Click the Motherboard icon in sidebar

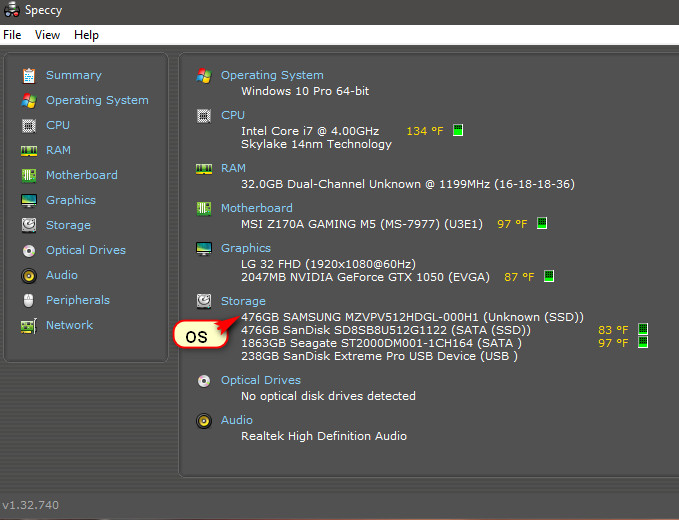tap(29, 175)
